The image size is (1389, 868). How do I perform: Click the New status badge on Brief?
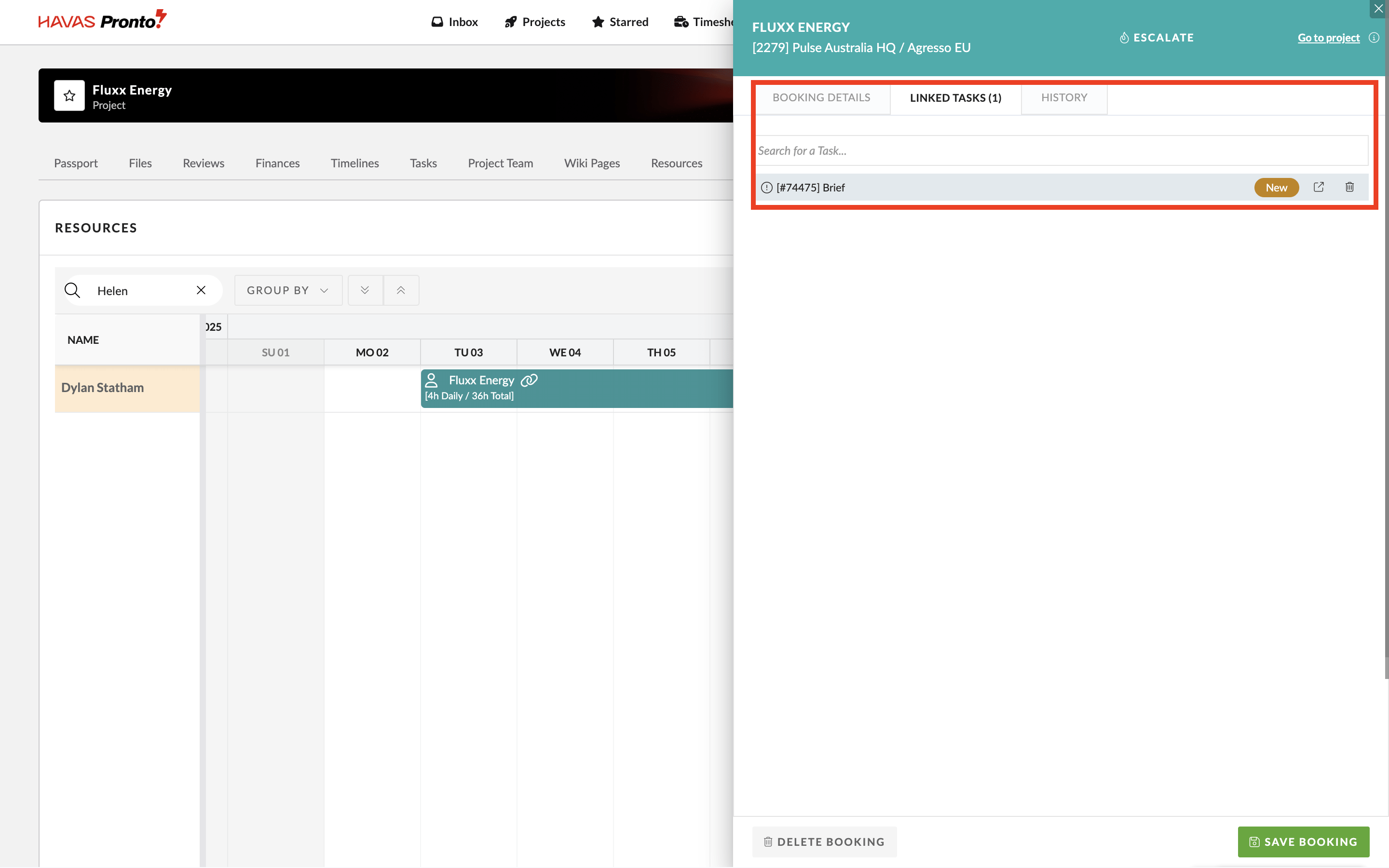click(x=1276, y=188)
